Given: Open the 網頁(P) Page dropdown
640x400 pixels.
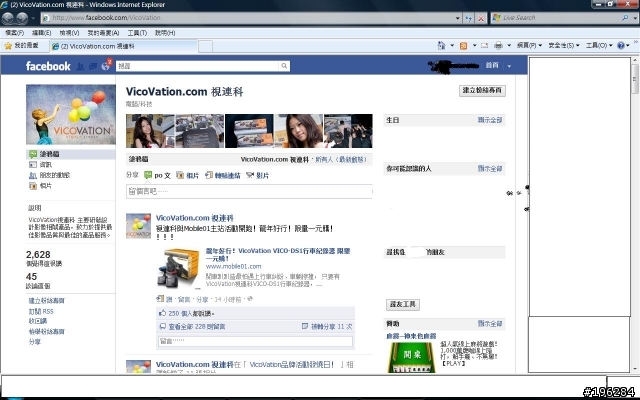Looking at the screenshot, I should coord(529,45).
